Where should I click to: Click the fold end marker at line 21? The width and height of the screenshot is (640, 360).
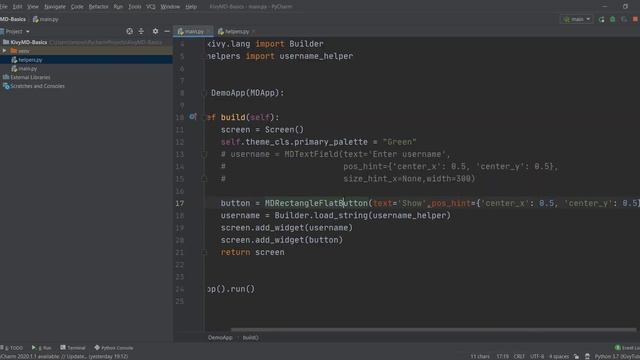204,252
